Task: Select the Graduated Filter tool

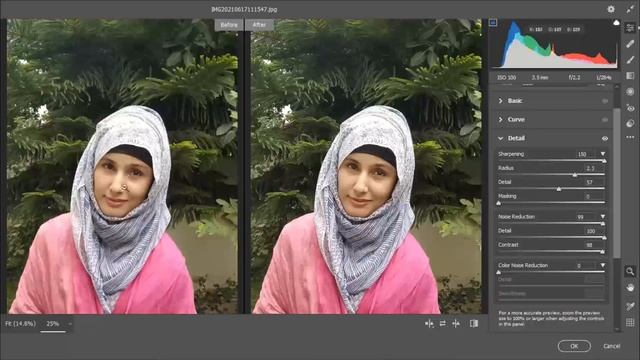Action: 630,76
